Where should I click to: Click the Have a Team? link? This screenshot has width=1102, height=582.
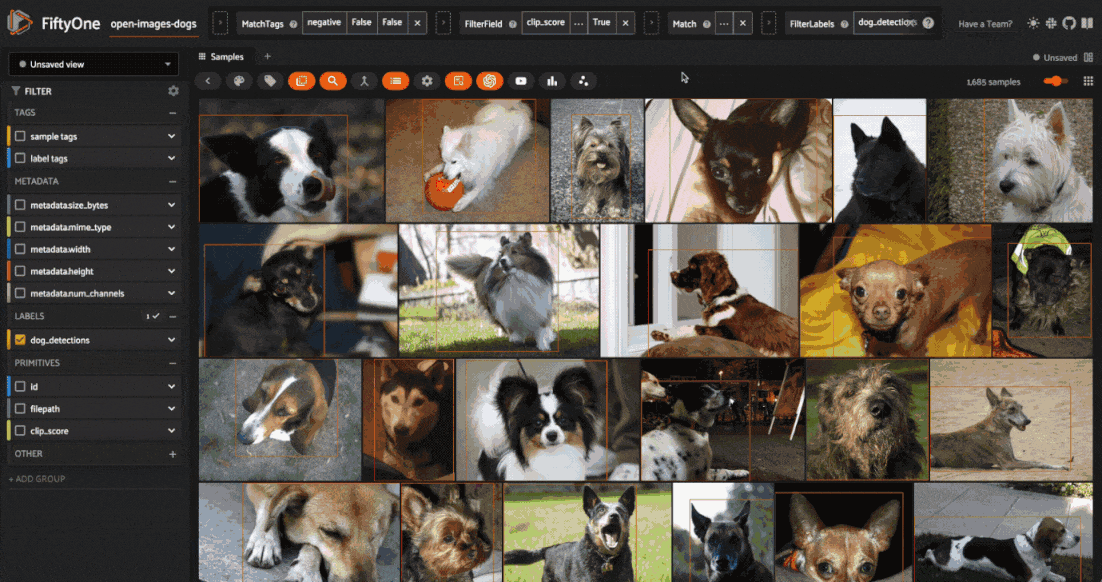click(x=984, y=23)
